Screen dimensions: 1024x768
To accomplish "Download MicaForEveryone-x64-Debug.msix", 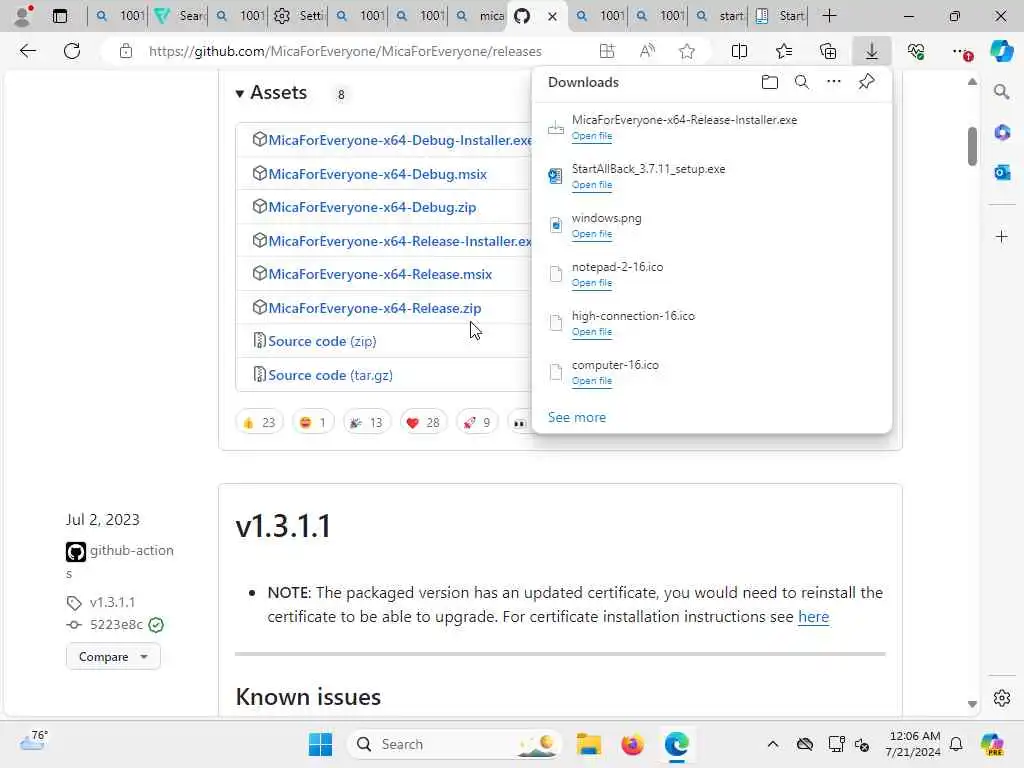I will pos(377,174).
